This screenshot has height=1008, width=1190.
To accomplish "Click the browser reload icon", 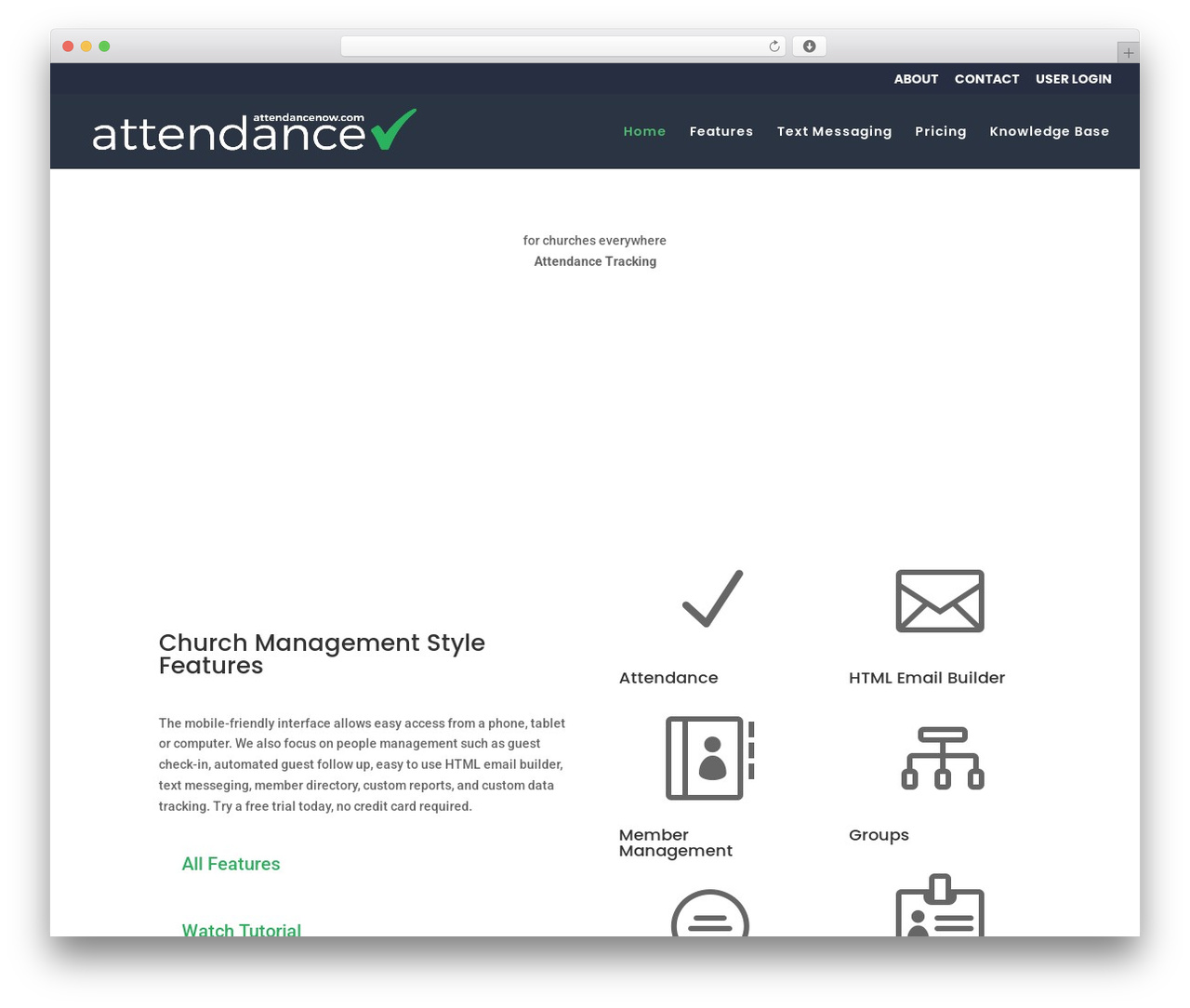I will [x=774, y=46].
